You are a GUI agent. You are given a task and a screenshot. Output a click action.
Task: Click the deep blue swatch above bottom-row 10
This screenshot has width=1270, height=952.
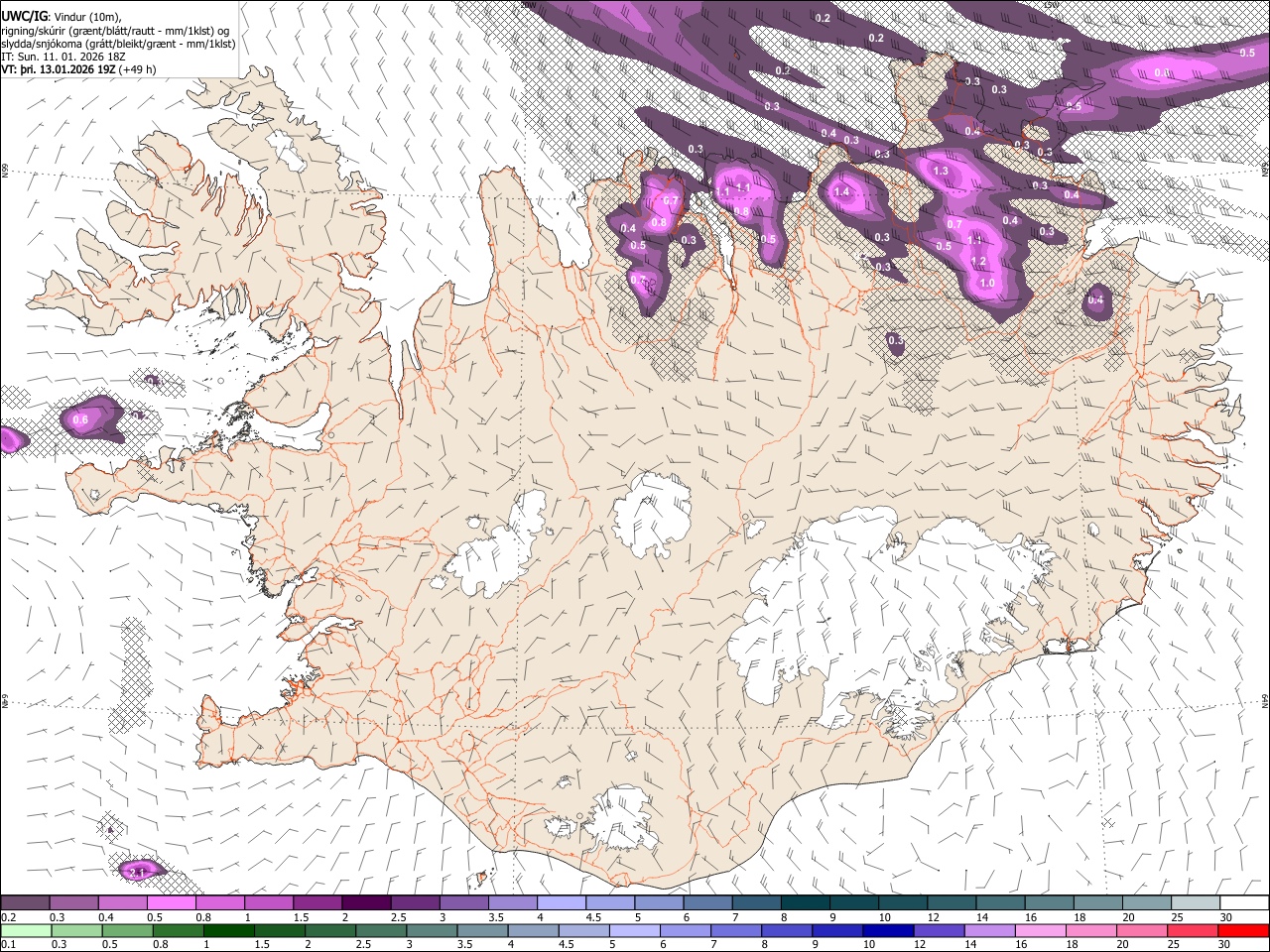pyautogui.click(x=886, y=930)
